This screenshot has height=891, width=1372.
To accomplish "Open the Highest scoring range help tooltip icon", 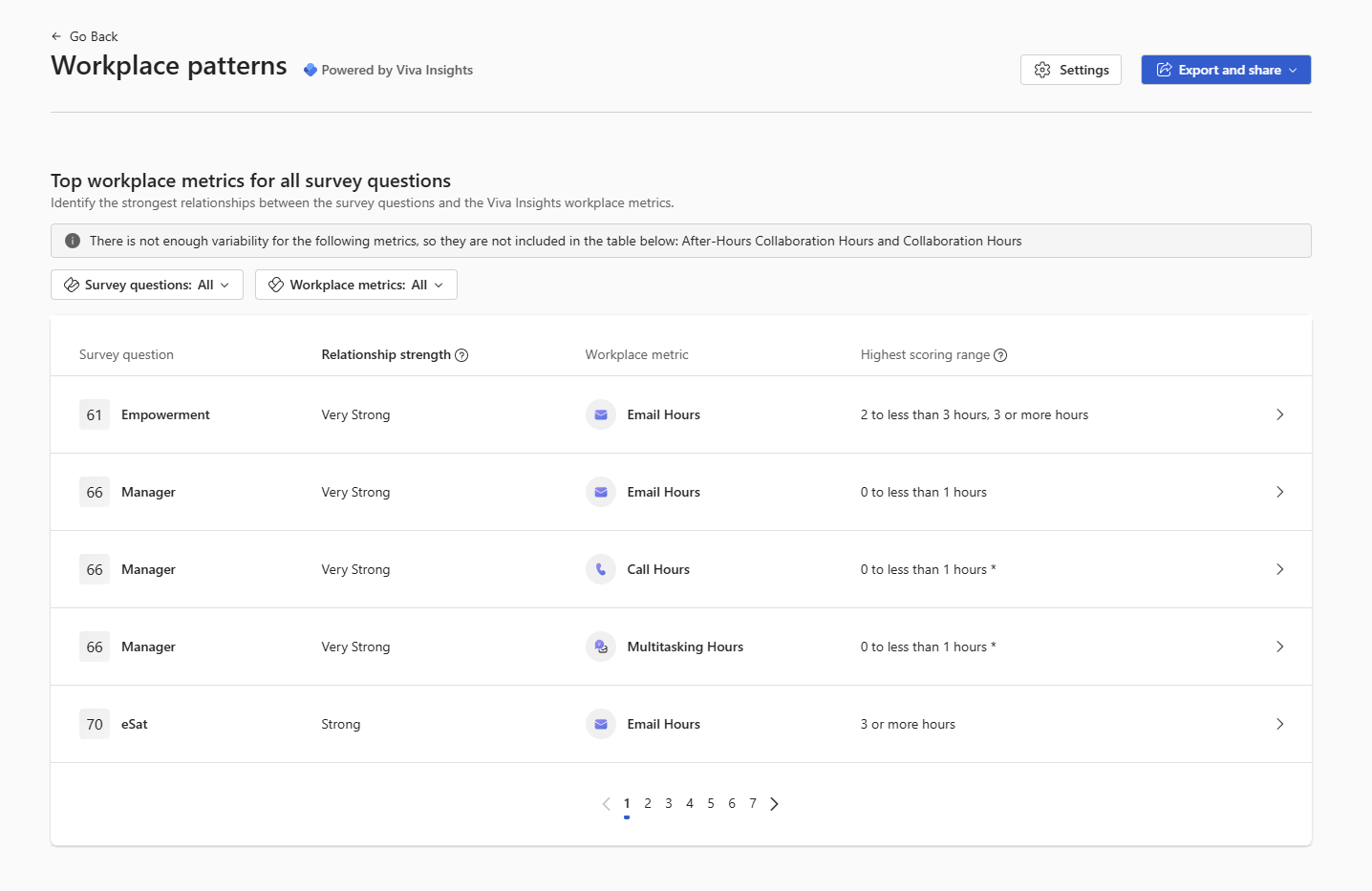I will pyautogui.click(x=1000, y=354).
